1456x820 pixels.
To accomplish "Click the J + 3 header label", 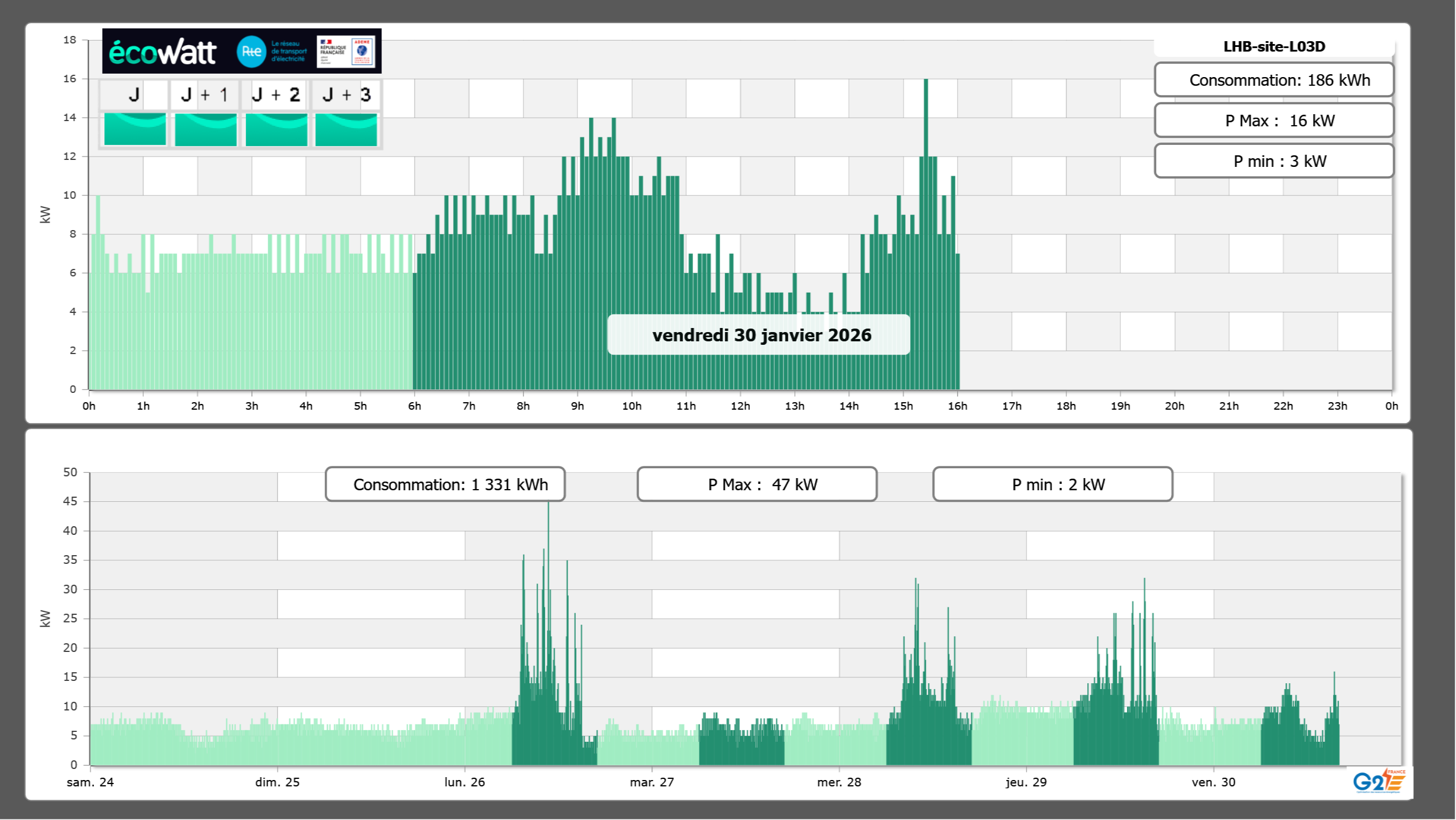I will 346,94.
